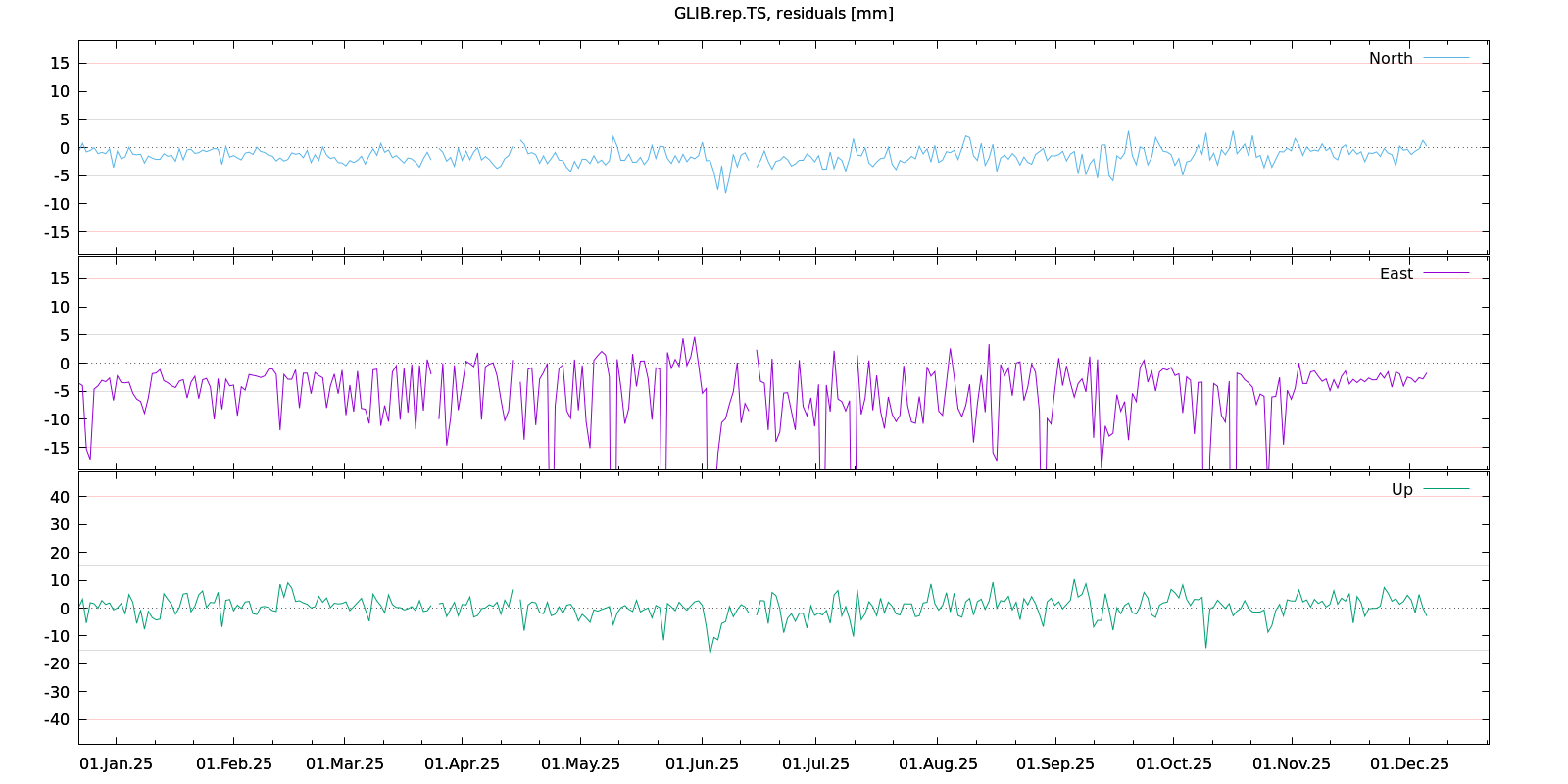This screenshot has height=784, width=1568.
Task: Click the green Up legend line sample
Action: point(1445,489)
